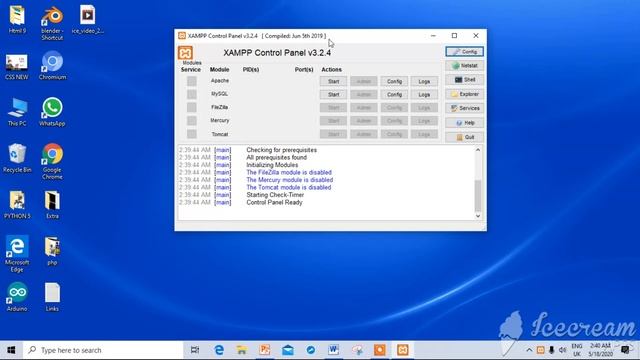
Task: Open File Explorer from the taskbar
Action: point(242,350)
